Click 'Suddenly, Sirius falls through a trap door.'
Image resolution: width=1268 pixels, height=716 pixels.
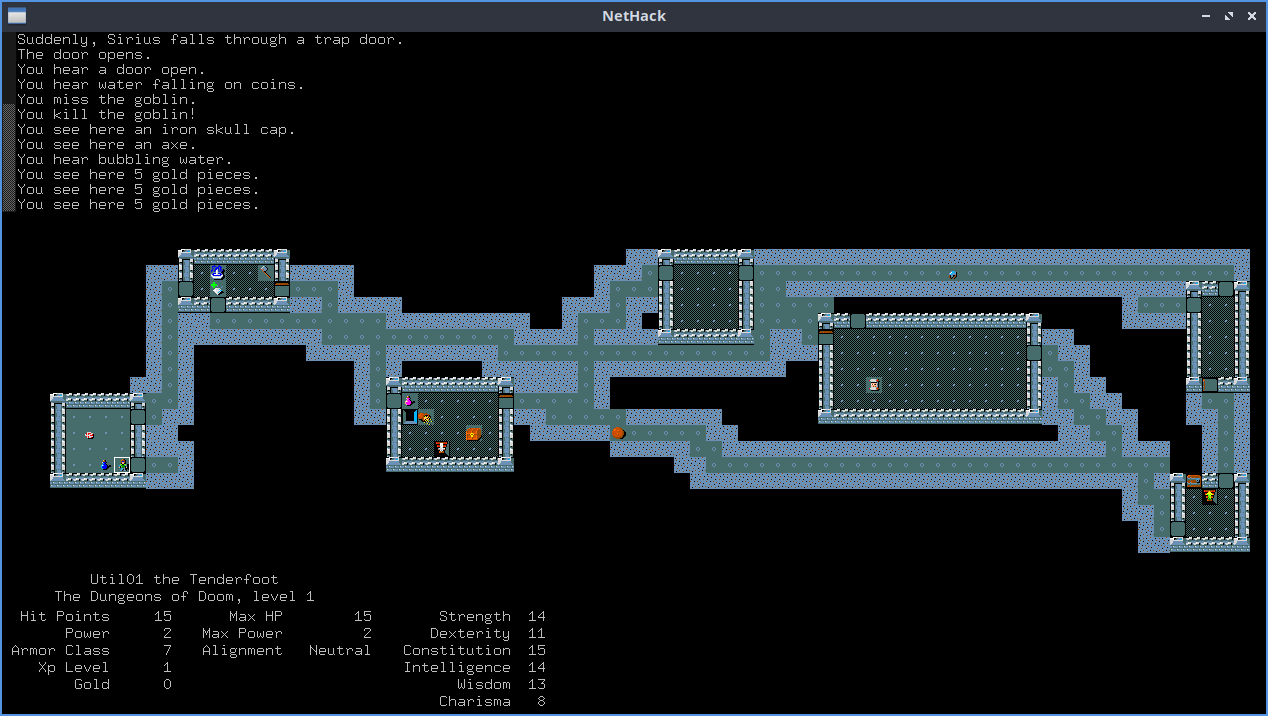210,40
